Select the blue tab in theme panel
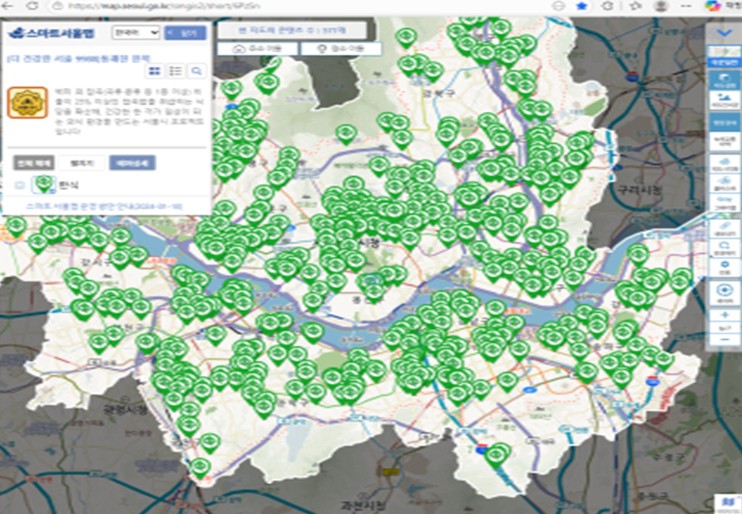This screenshot has width=742, height=514. point(132,162)
